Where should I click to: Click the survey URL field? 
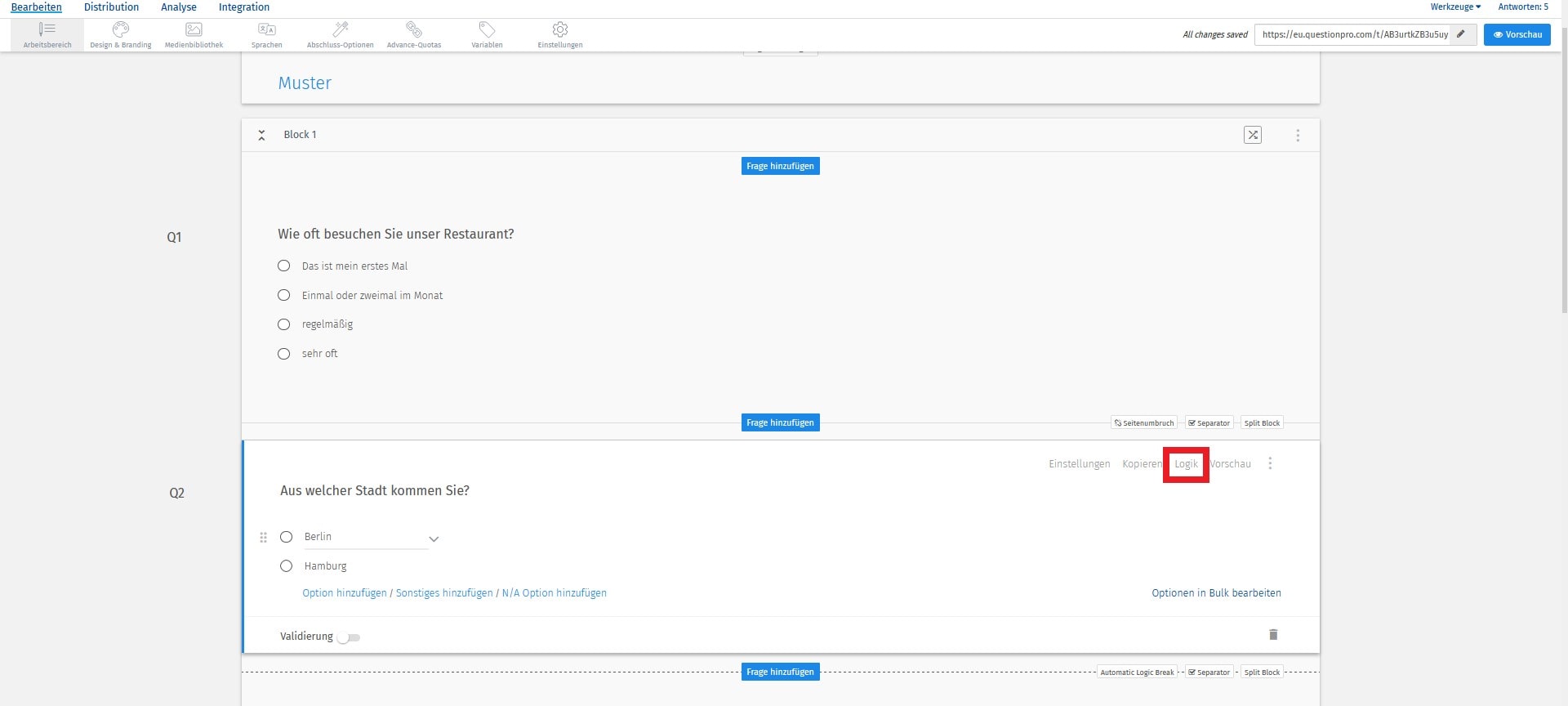(x=1354, y=34)
